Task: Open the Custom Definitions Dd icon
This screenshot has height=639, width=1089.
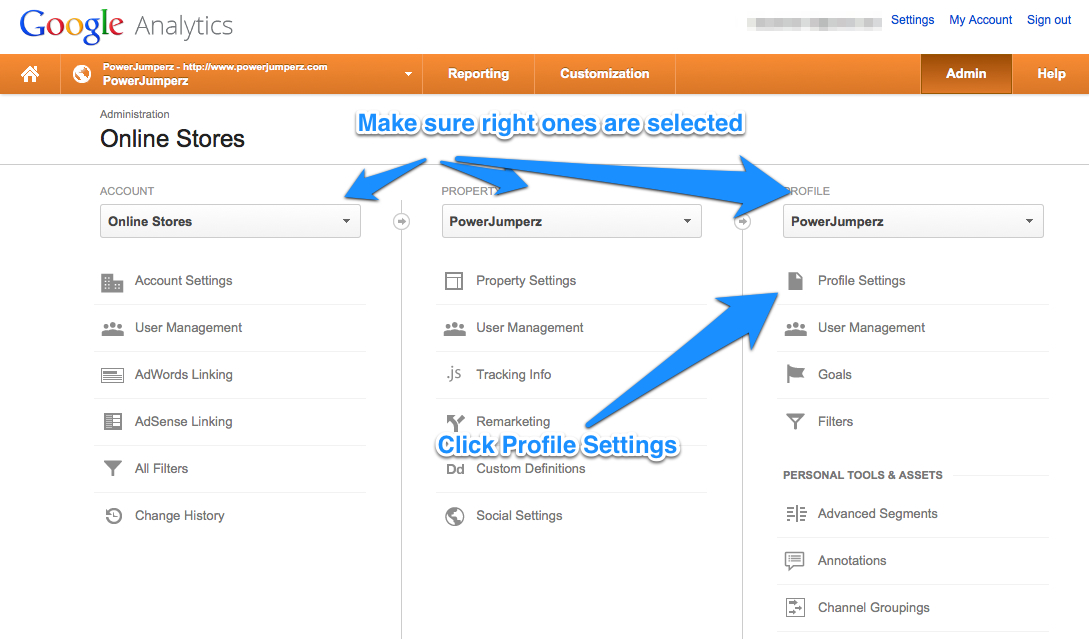Action: click(x=455, y=470)
